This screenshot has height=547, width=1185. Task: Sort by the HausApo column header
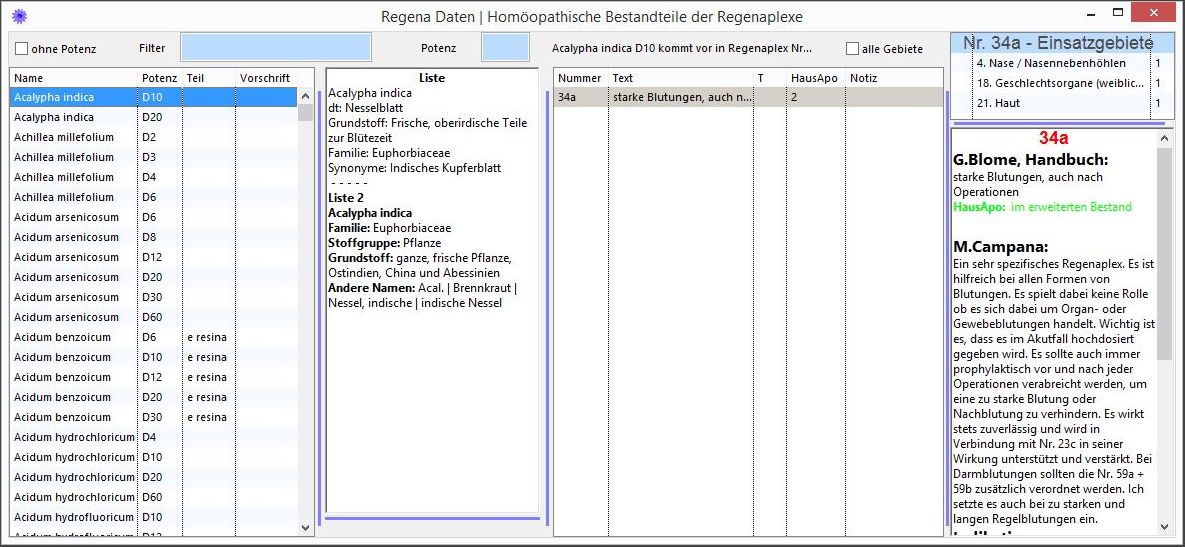tap(814, 78)
